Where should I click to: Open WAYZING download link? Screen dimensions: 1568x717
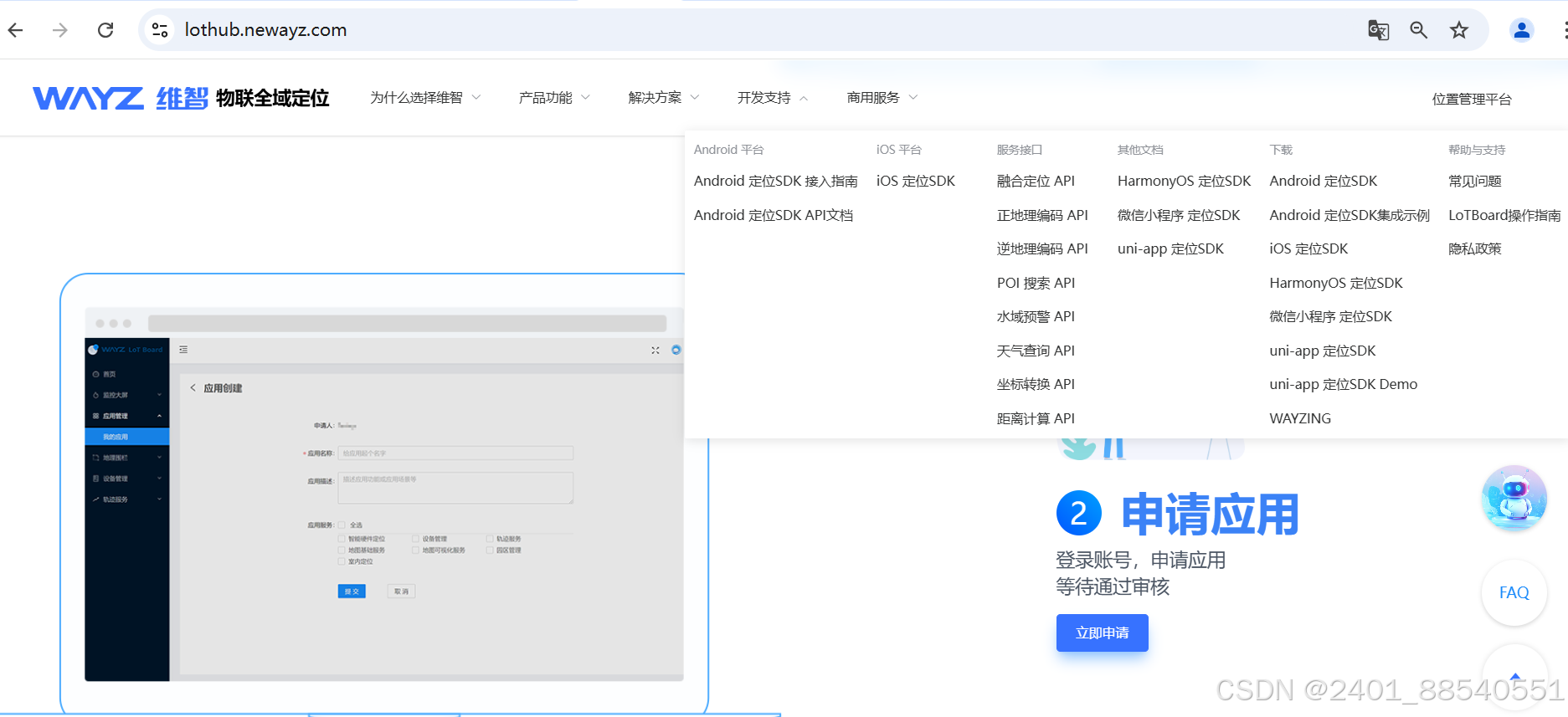(x=1300, y=418)
